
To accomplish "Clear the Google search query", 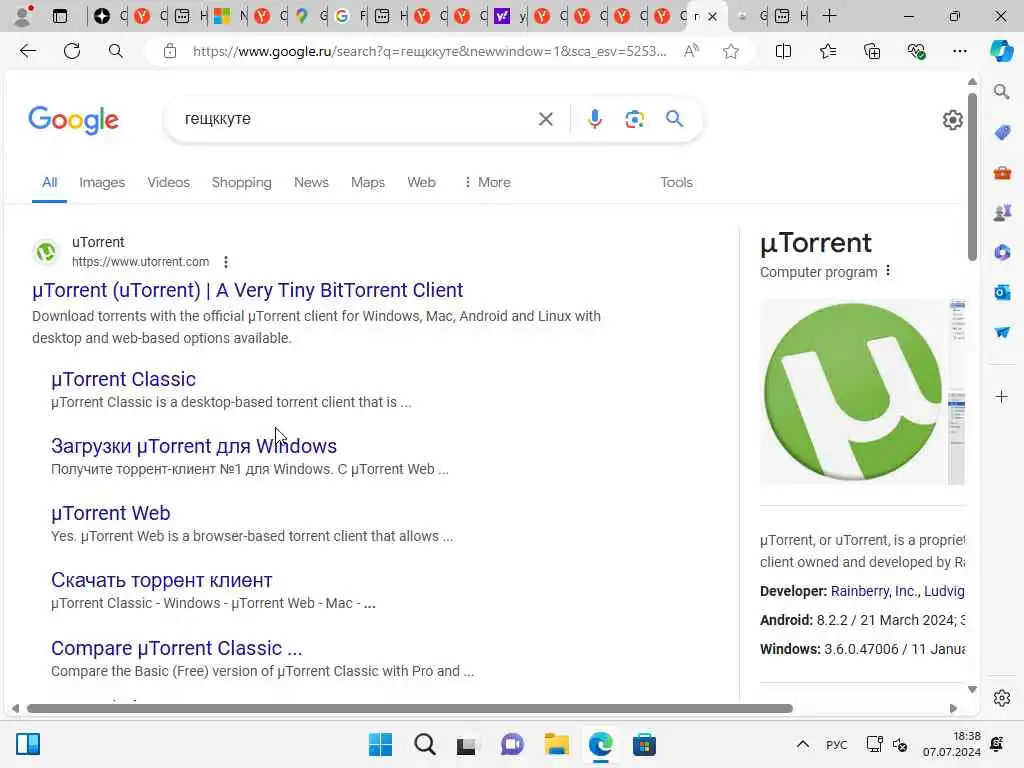I will coord(545,119).
